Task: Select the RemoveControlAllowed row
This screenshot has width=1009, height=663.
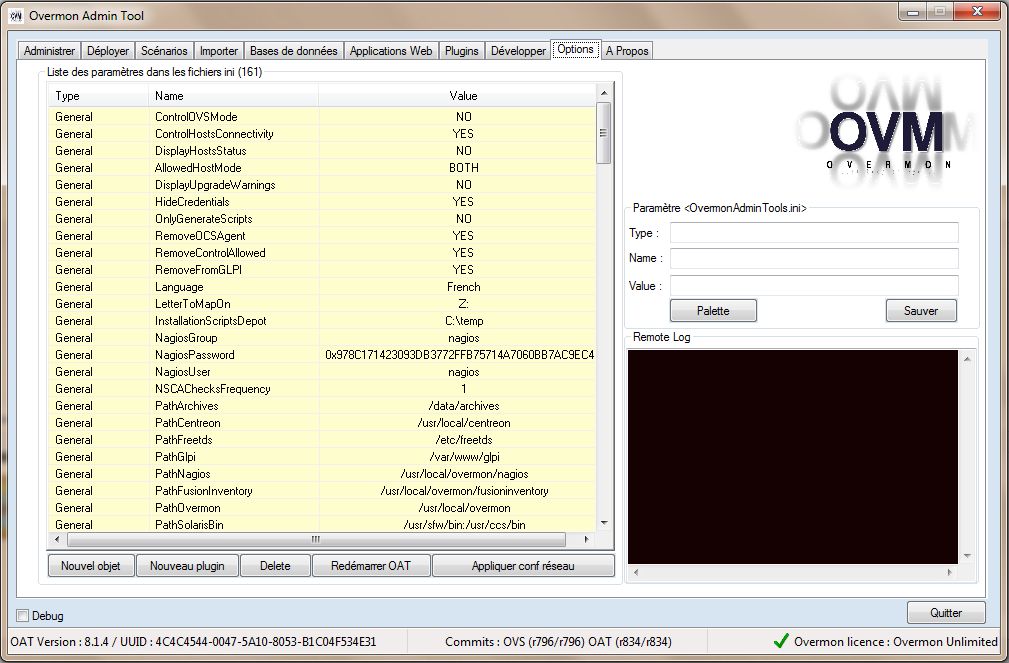Action: pos(322,253)
